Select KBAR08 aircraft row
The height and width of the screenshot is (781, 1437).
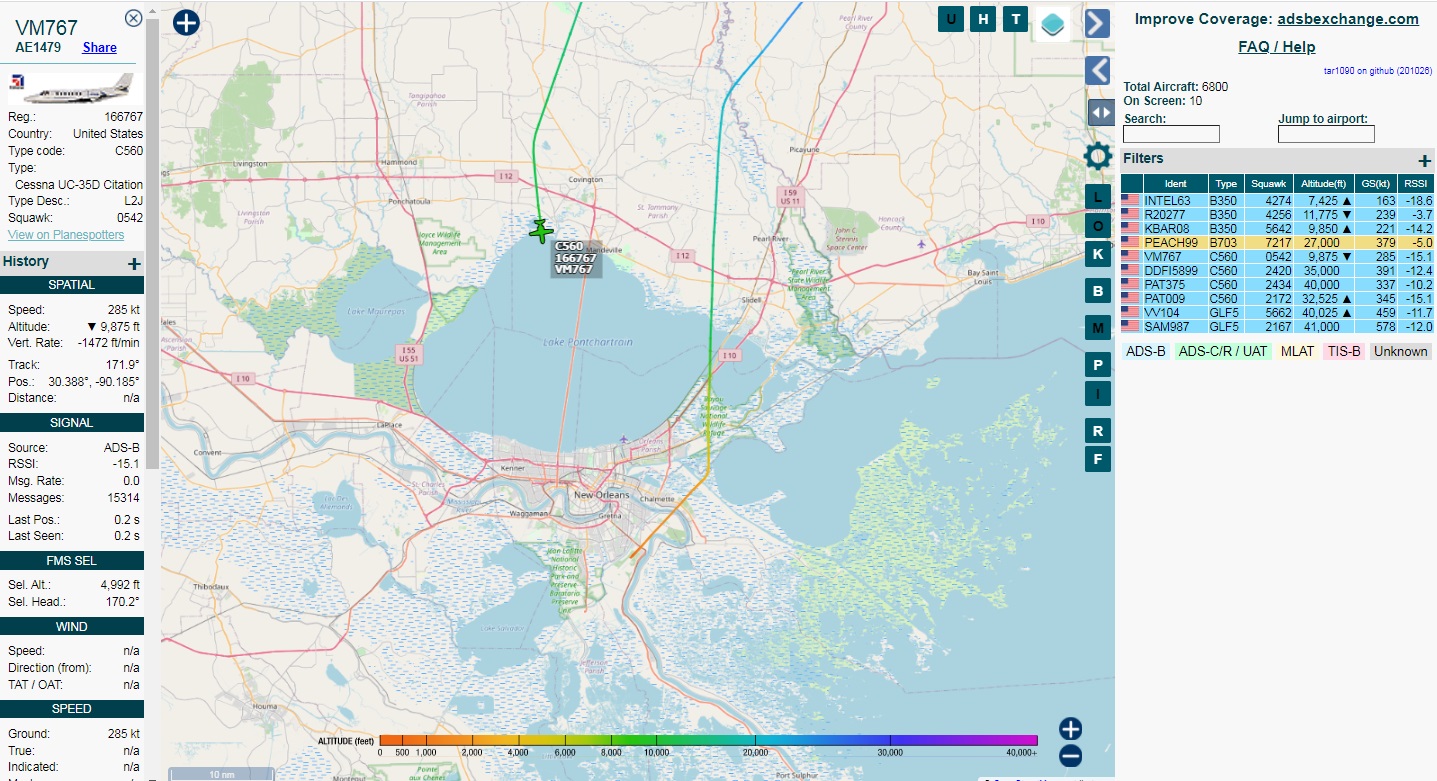(1277, 228)
